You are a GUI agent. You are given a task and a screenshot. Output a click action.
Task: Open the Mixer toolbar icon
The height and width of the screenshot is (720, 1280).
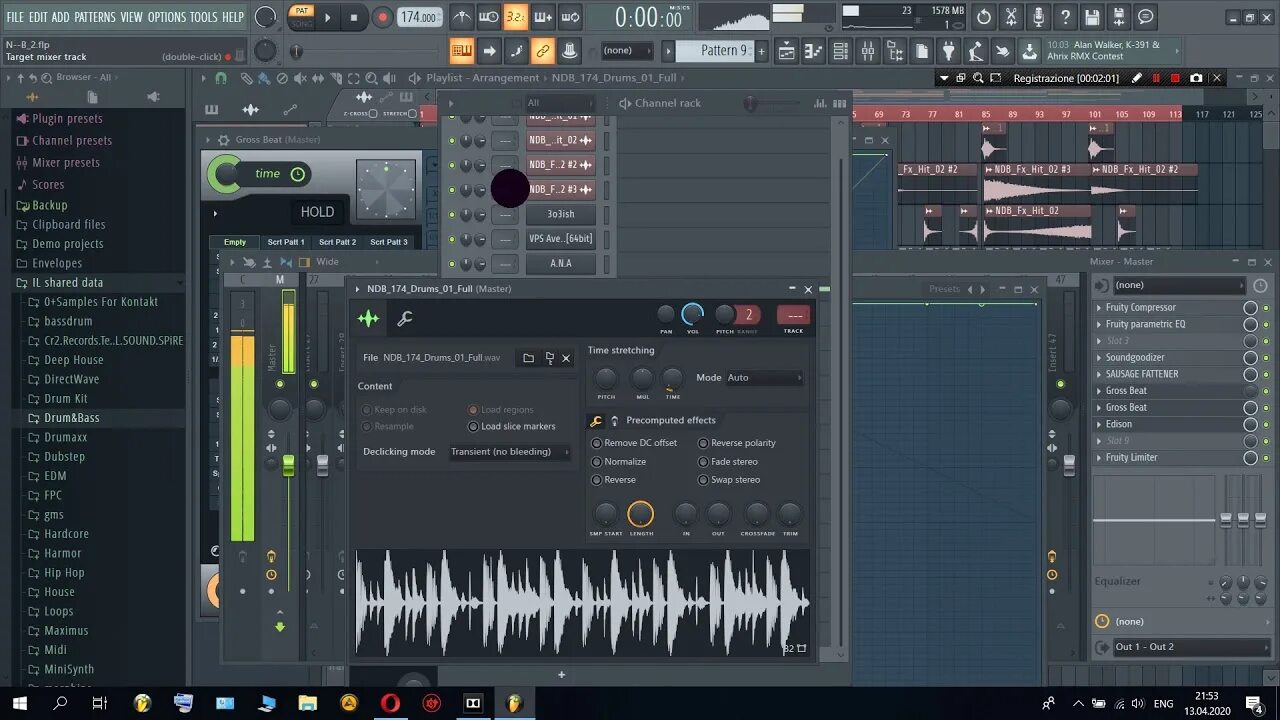[868, 51]
